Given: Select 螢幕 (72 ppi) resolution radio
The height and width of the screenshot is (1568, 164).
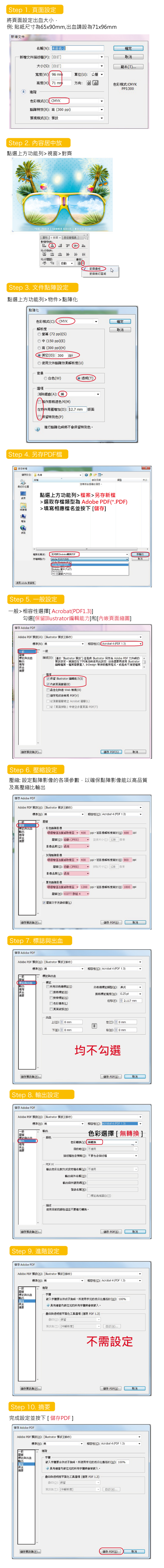Looking at the screenshot, I should tap(40, 334).
